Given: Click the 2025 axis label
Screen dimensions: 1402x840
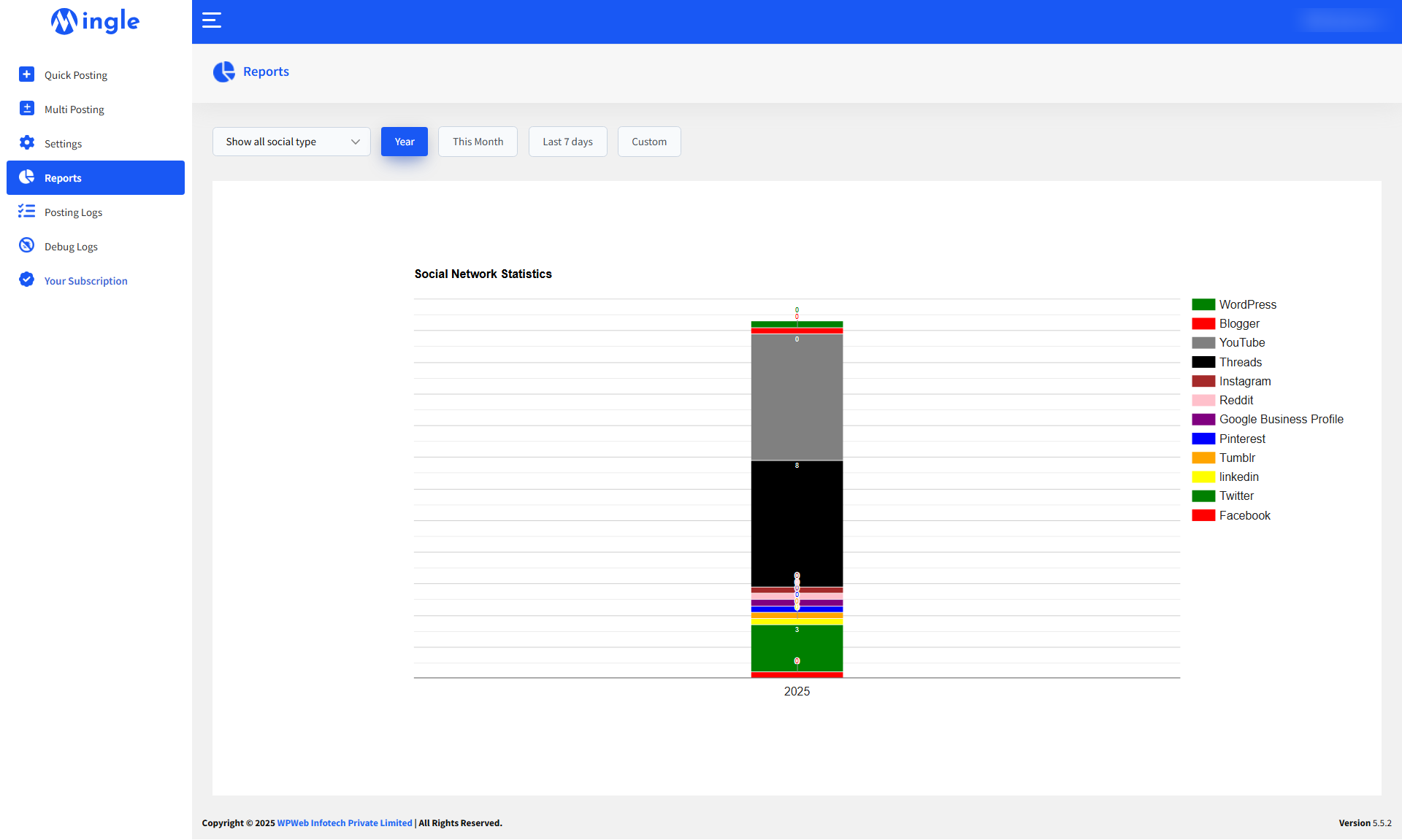Looking at the screenshot, I should click(797, 691).
